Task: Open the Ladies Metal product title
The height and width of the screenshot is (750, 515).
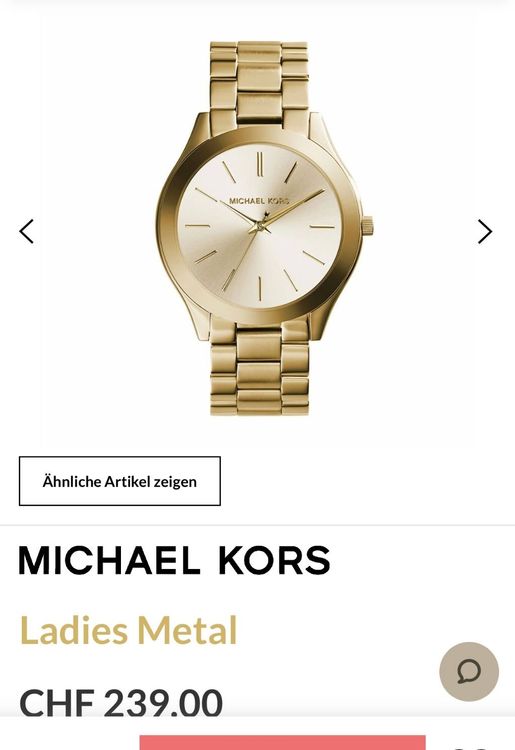Action: point(129,630)
